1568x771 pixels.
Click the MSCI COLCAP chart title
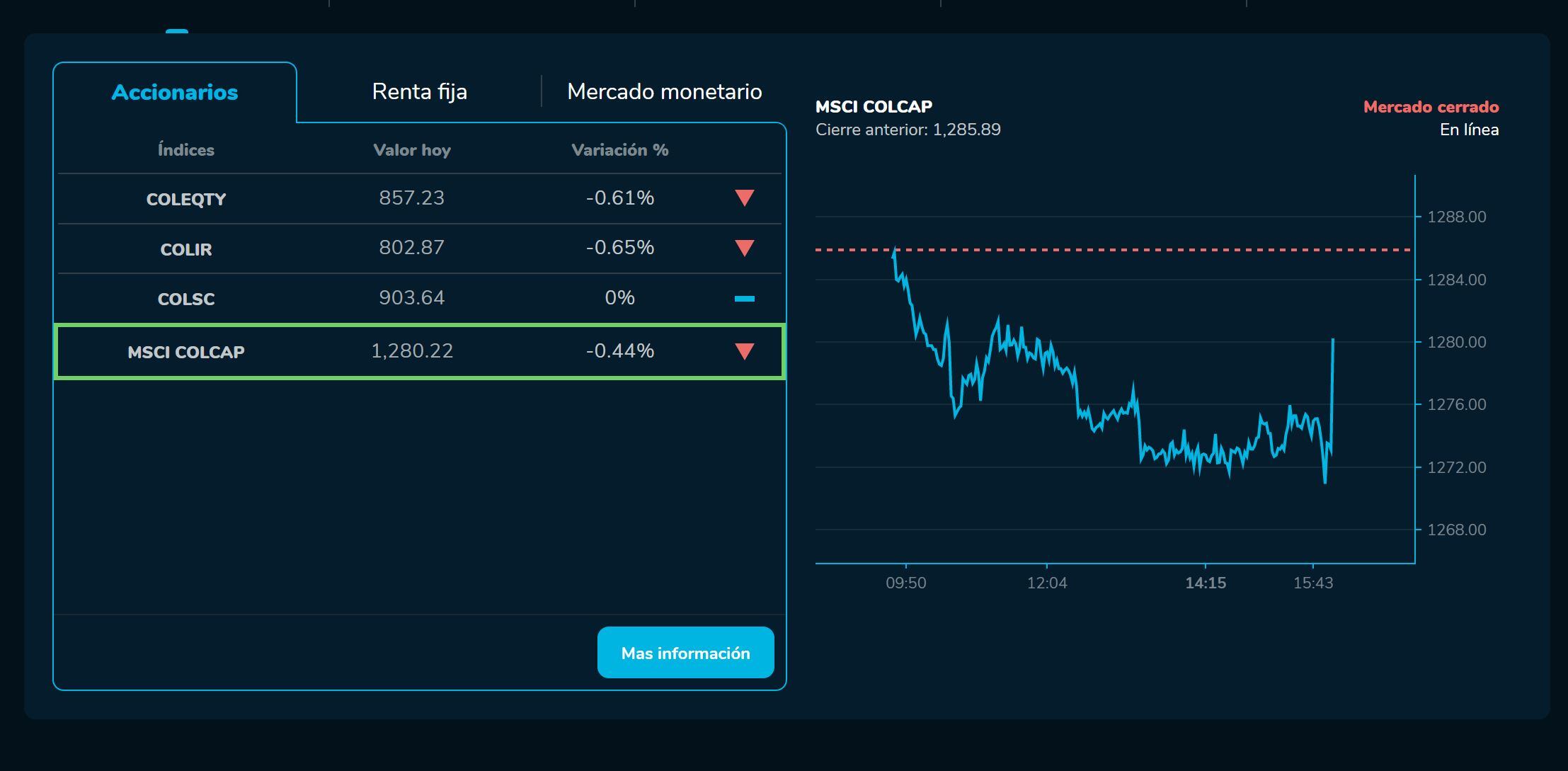[x=874, y=107]
